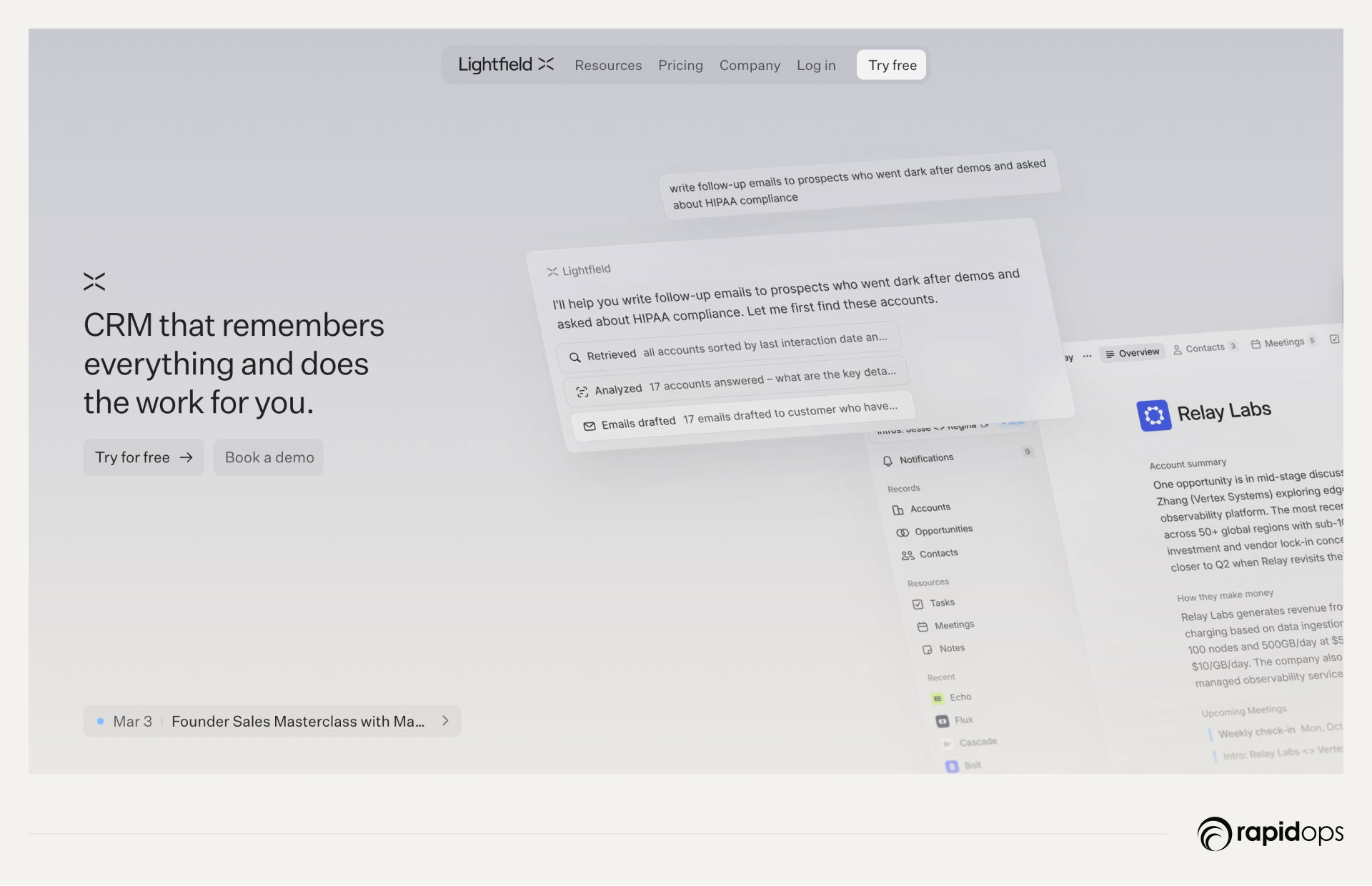The width and height of the screenshot is (1372, 886).
Task: Open Flux in the Recent list
Action: (x=963, y=720)
